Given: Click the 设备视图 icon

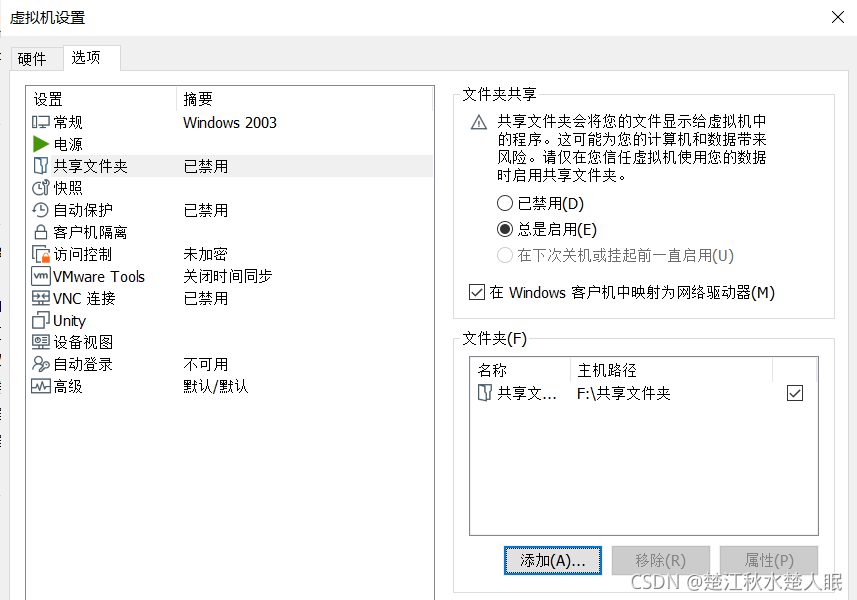Looking at the screenshot, I should coord(40,342).
